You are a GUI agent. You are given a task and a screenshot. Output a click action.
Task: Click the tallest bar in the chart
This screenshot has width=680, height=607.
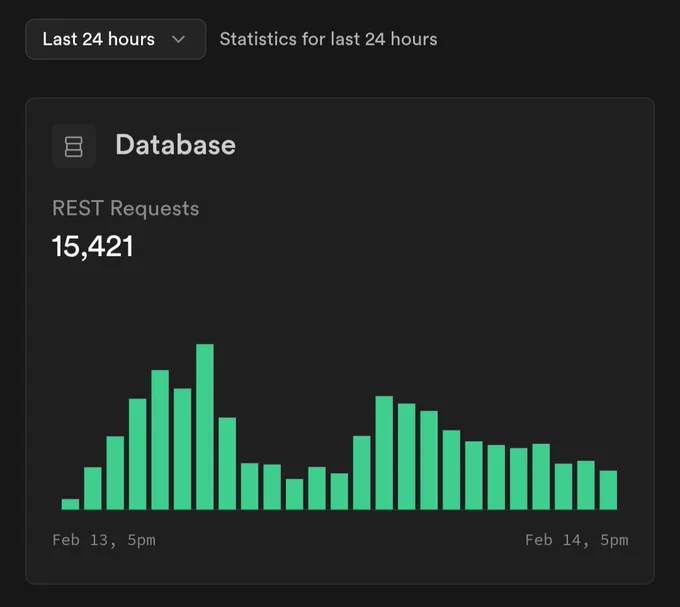pos(205,427)
